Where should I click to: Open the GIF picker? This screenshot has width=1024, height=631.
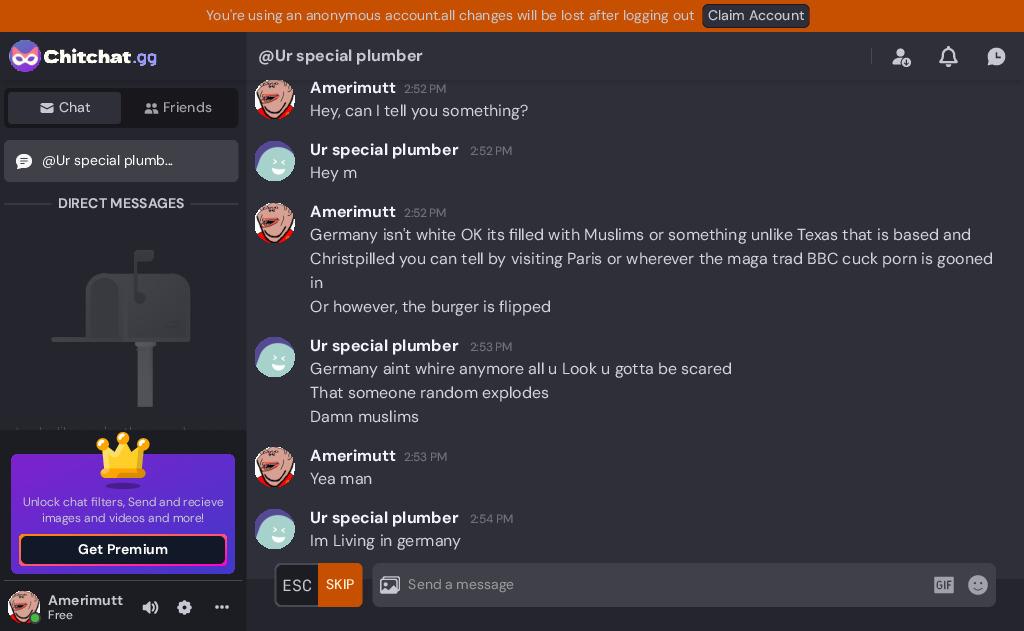click(x=944, y=585)
